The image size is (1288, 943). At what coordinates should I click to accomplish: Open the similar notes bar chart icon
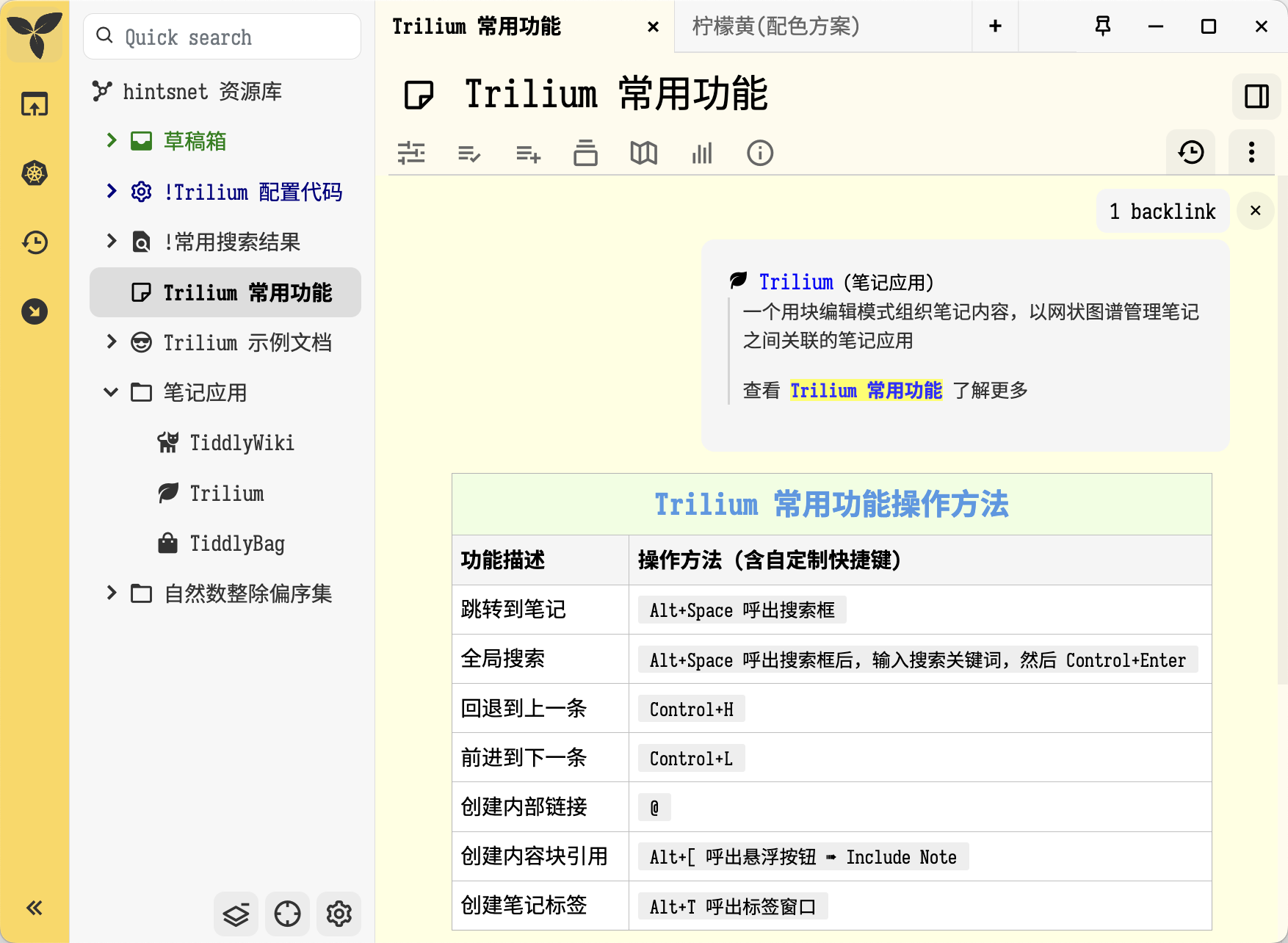pyautogui.click(x=702, y=153)
